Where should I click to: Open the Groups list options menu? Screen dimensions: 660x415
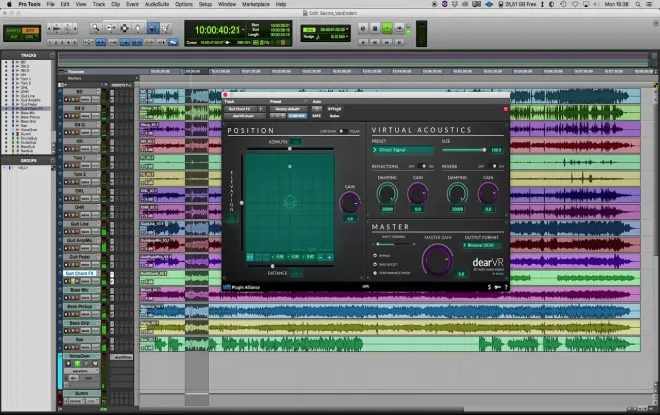52,160
